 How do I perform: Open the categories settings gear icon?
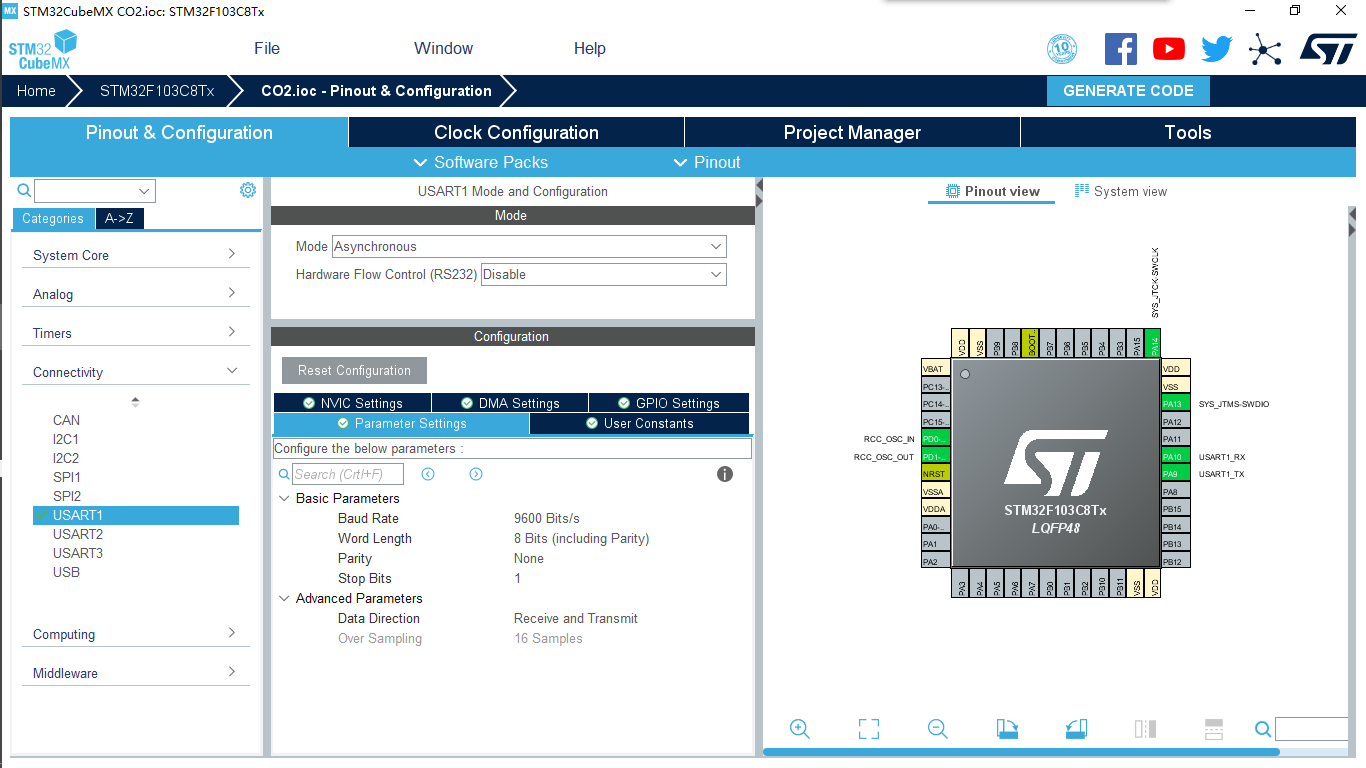click(x=248, y=190)
